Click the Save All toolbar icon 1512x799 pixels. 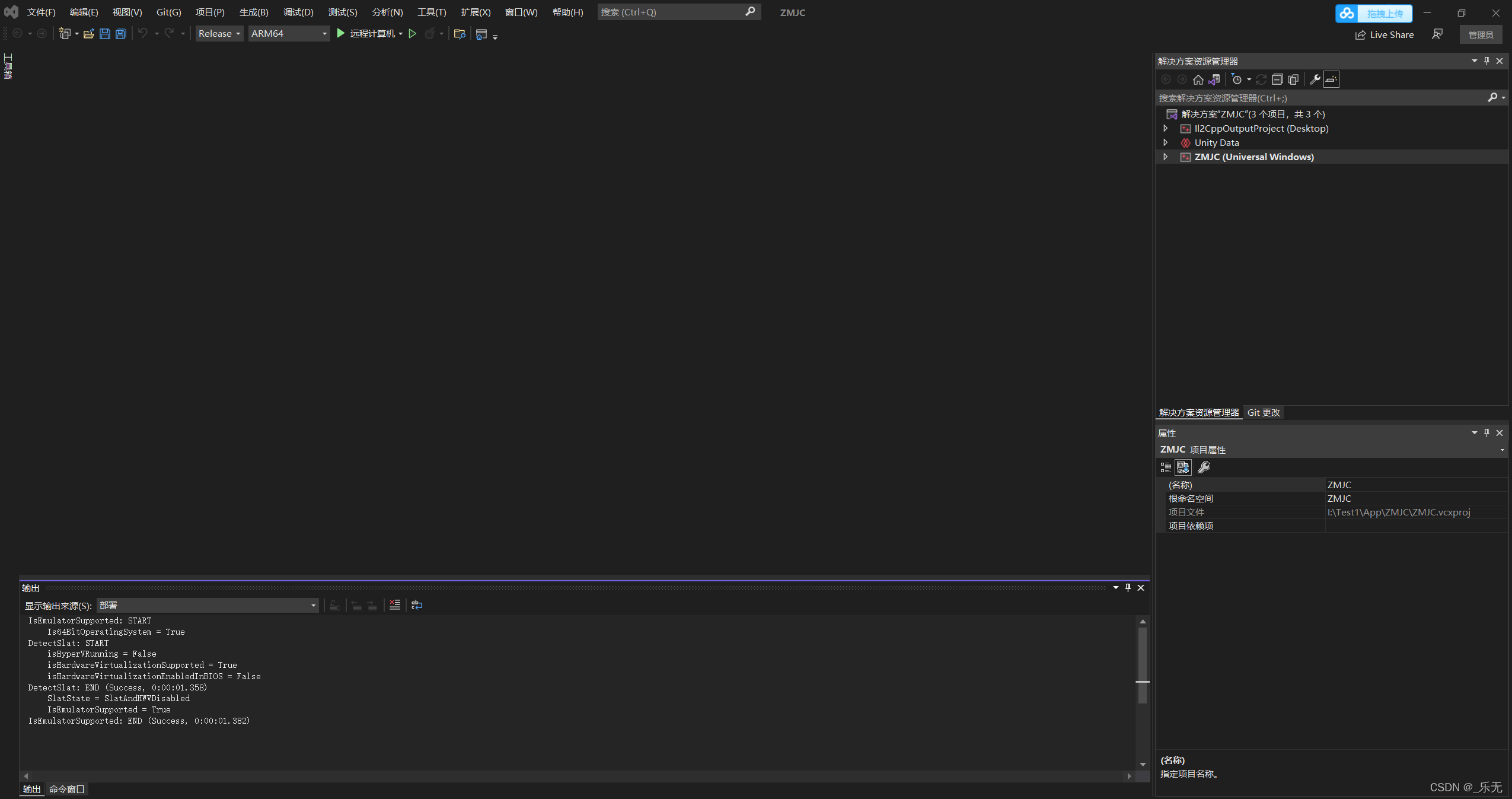(x=121, y=34)
